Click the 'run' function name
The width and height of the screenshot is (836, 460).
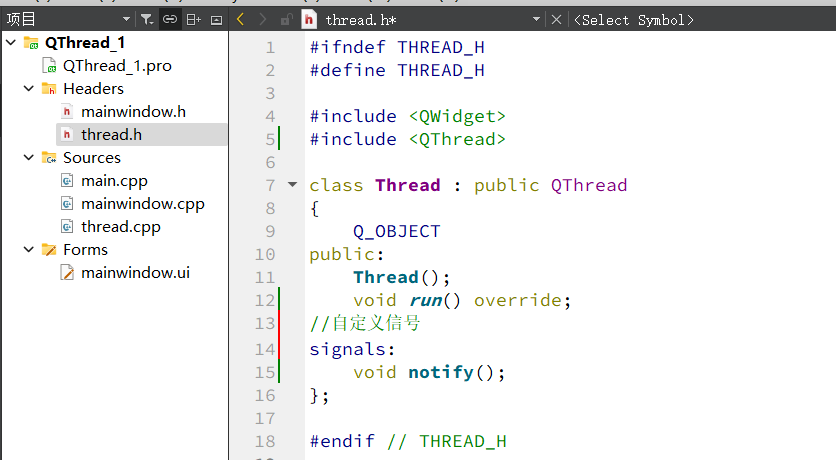point(425,300)
